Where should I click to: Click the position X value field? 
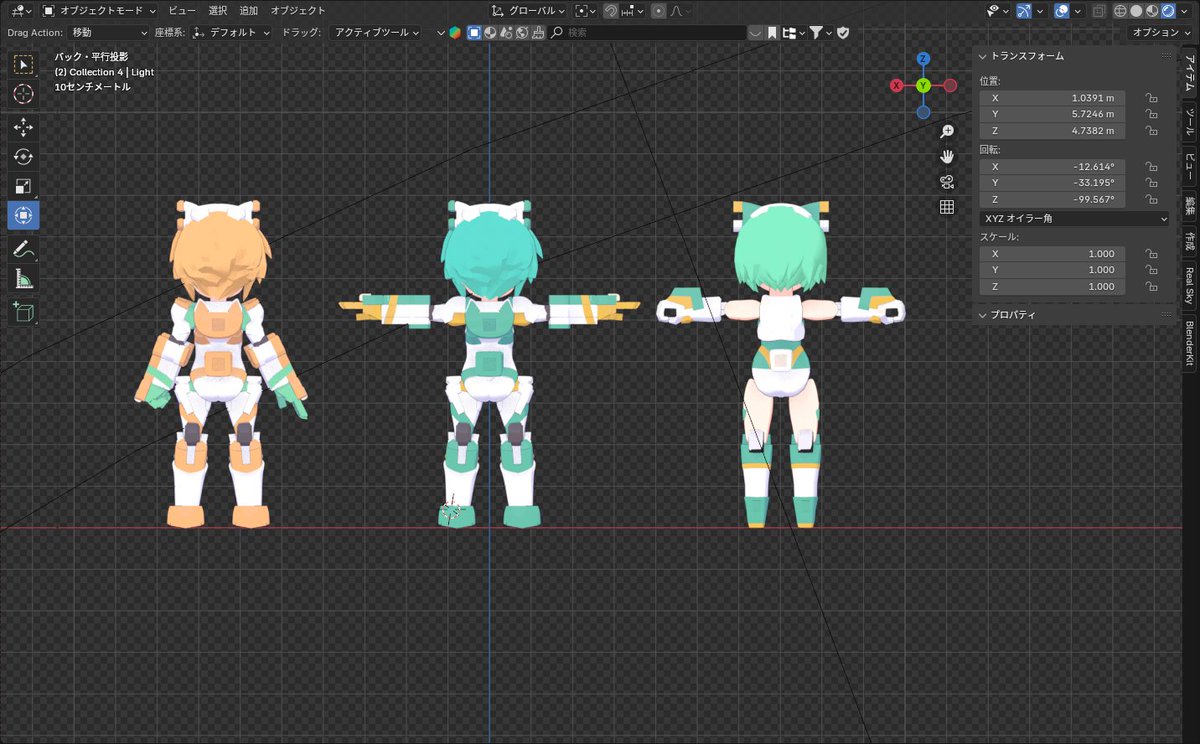1052,98
